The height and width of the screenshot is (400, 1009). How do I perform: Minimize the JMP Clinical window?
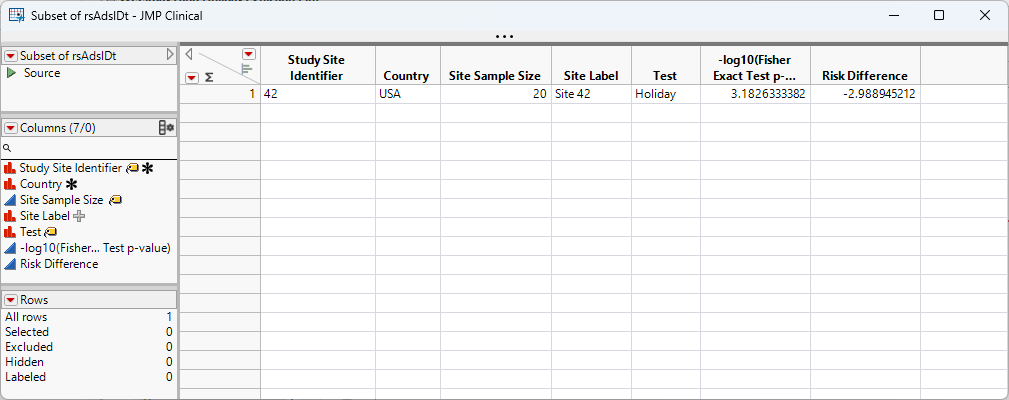893,15
